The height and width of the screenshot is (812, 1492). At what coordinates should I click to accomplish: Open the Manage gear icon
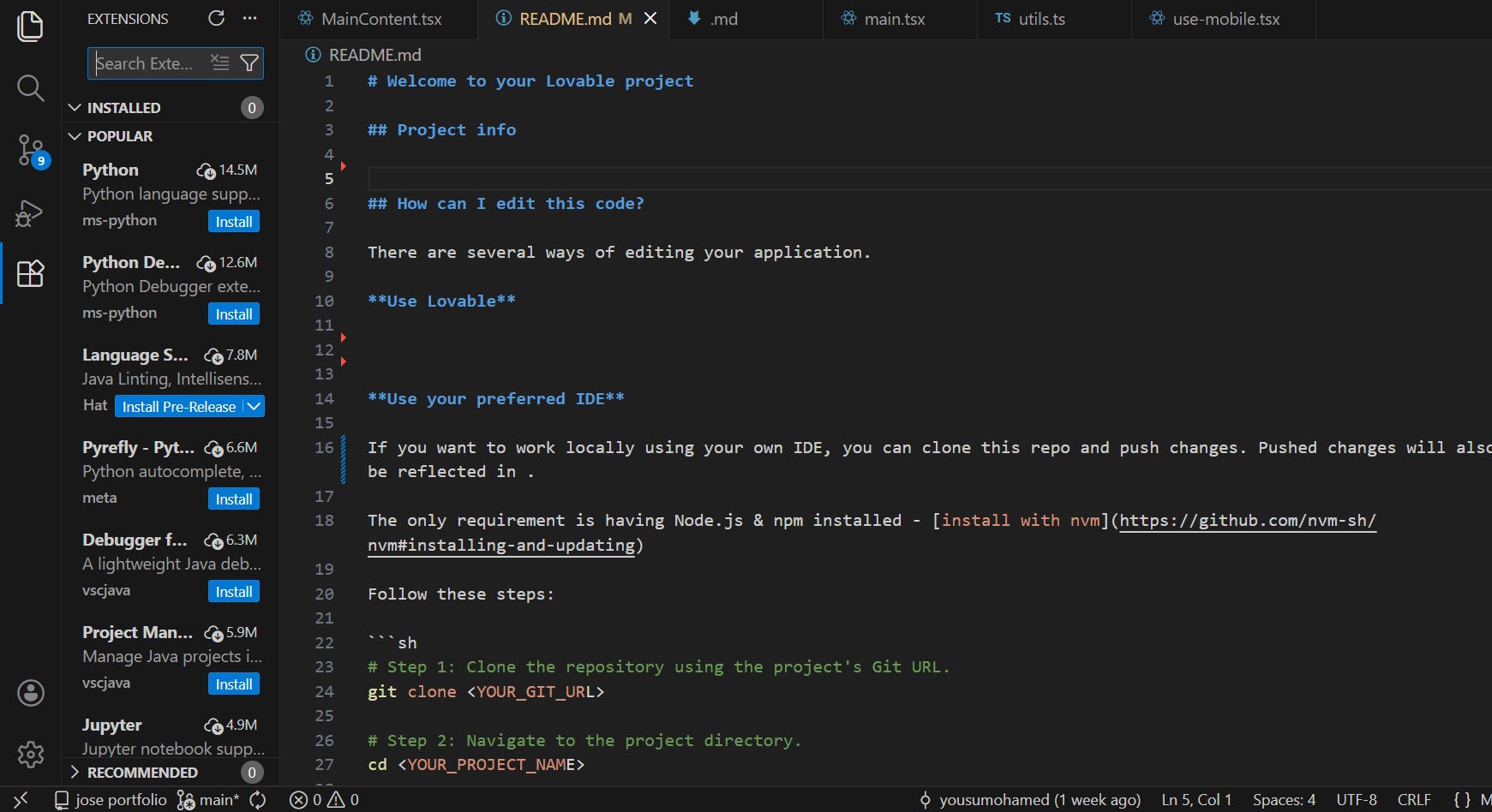coord(31,755)
